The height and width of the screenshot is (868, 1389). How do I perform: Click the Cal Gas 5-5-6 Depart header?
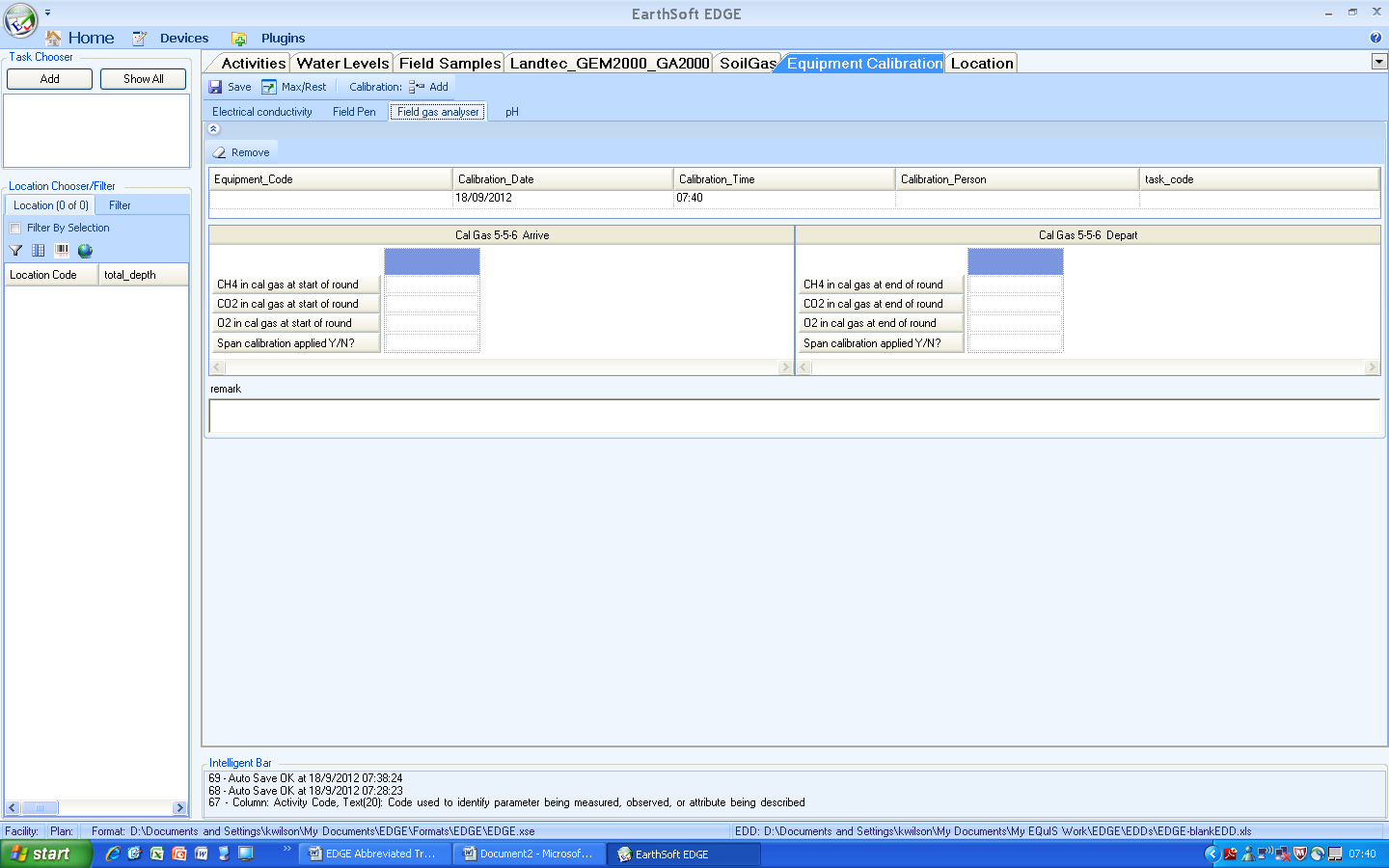point(1088,235)
